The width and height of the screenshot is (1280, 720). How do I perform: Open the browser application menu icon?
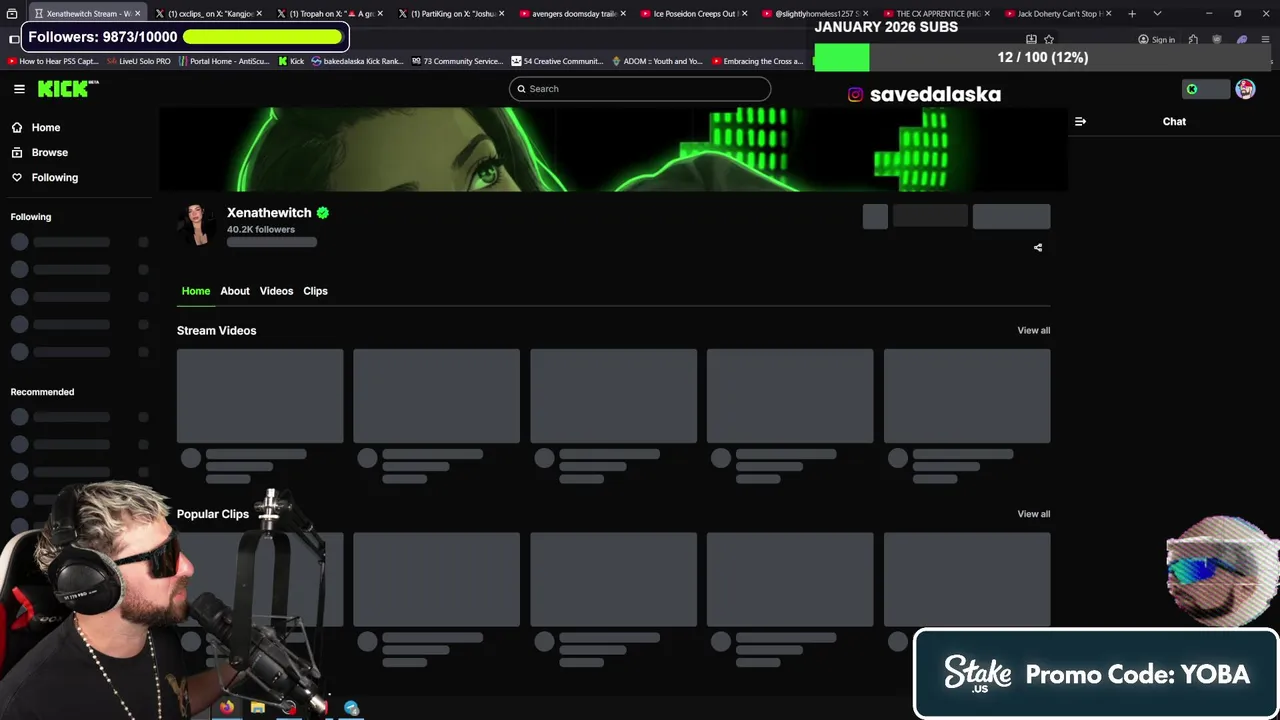1266,40
